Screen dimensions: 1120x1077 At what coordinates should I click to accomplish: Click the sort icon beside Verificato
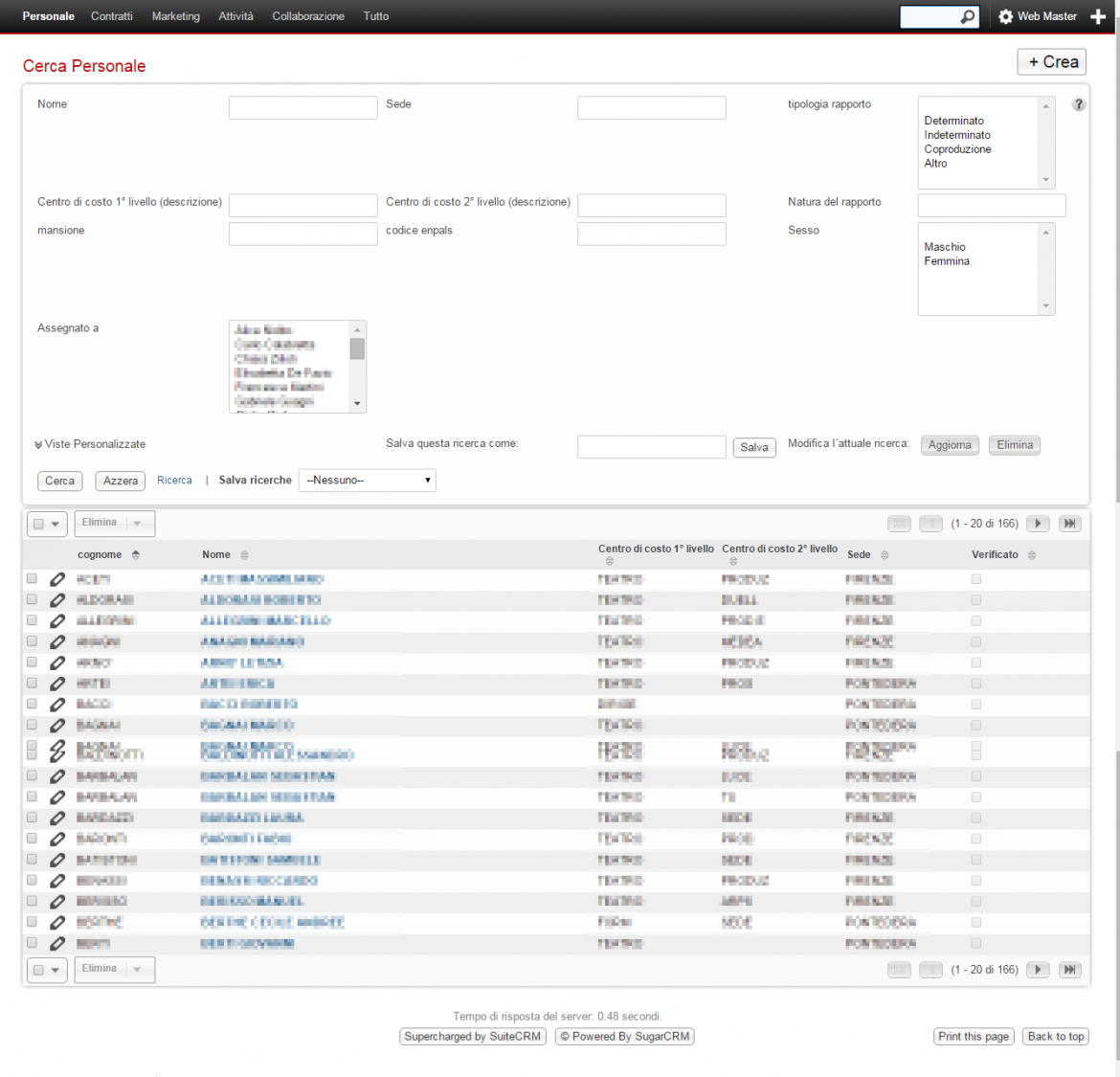point(1031,555)
